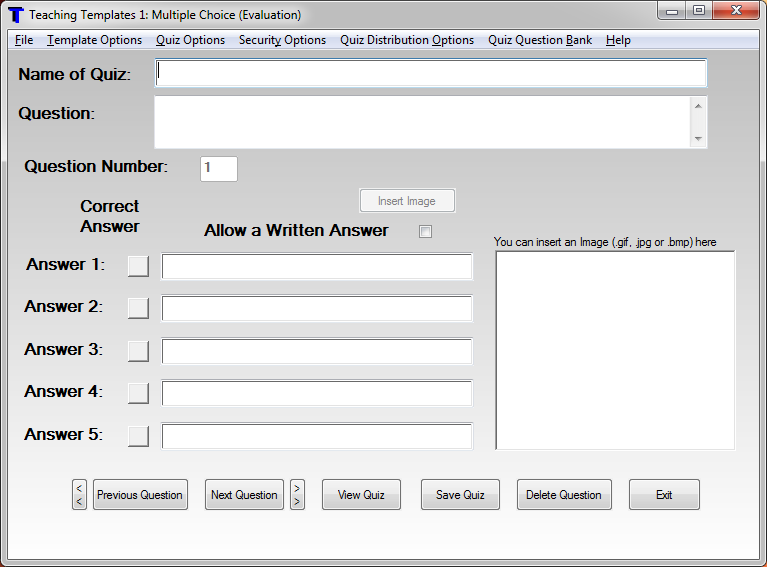The image size is (767, 567).
Task: Close the Teaching Templates window
Action: point(737,11)
